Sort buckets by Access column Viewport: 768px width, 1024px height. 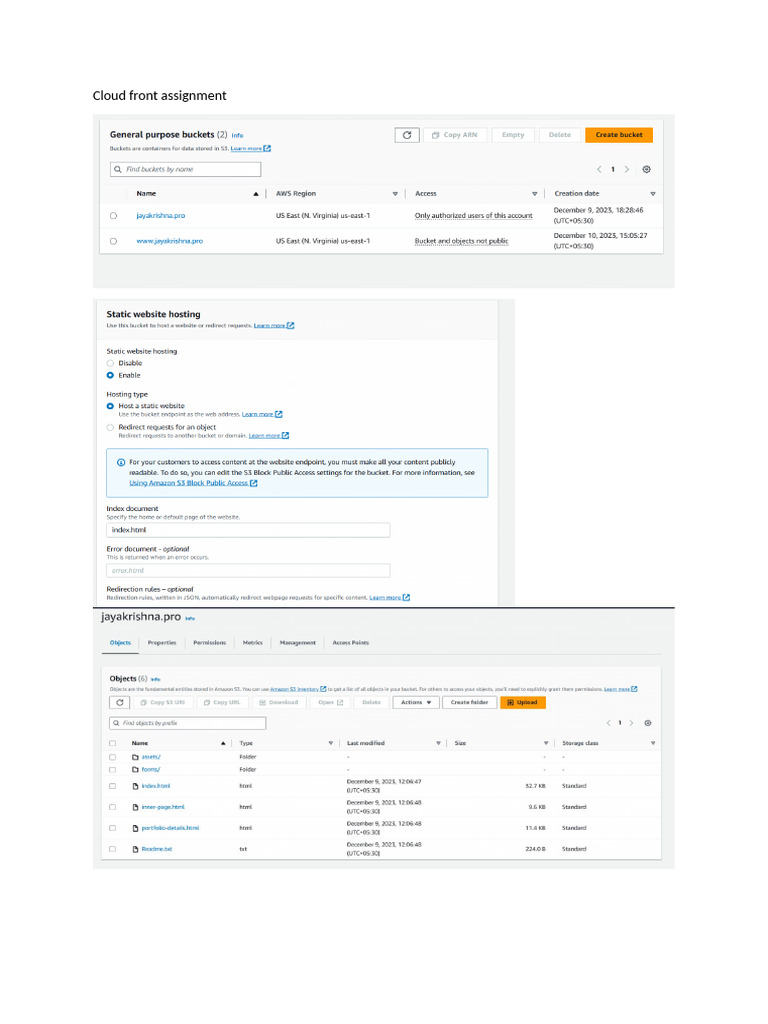[x=535, y=194]
